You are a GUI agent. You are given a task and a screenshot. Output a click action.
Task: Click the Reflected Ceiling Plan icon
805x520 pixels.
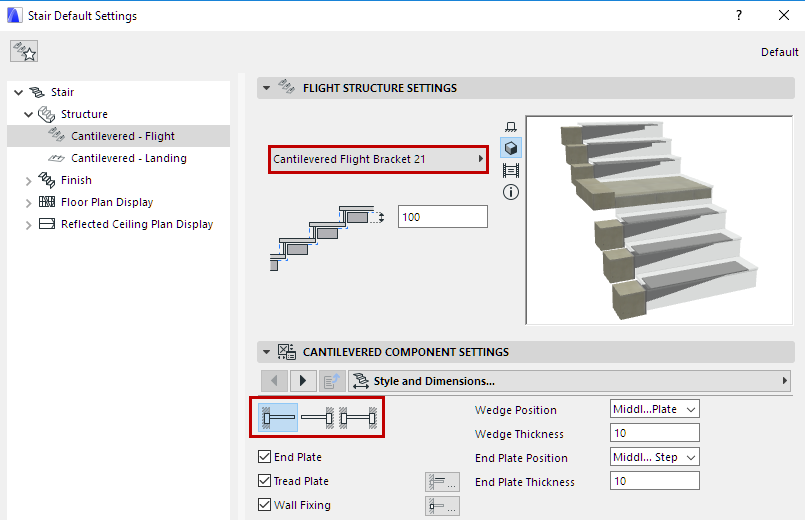coord(47,224)
